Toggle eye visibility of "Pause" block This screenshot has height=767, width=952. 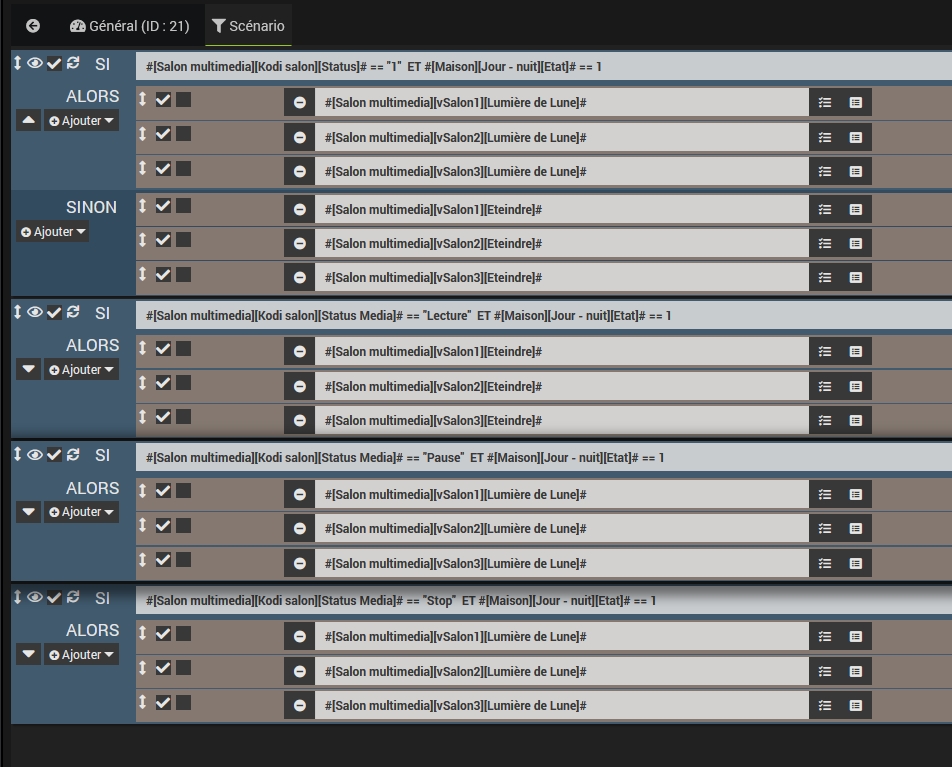tap(35, 454)
